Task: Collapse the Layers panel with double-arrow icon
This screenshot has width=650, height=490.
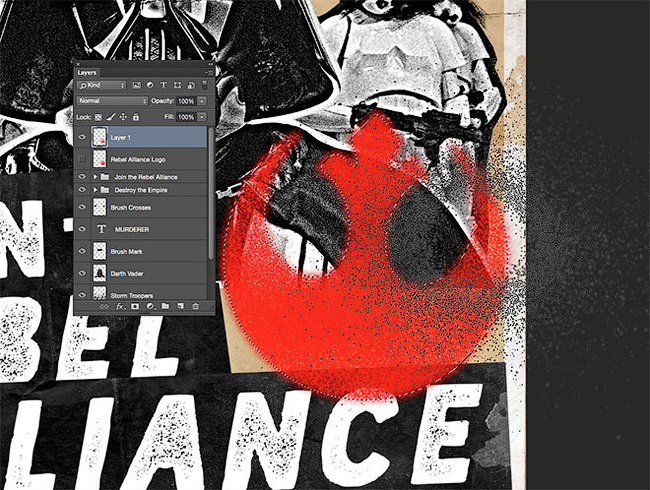Action: 210,64
